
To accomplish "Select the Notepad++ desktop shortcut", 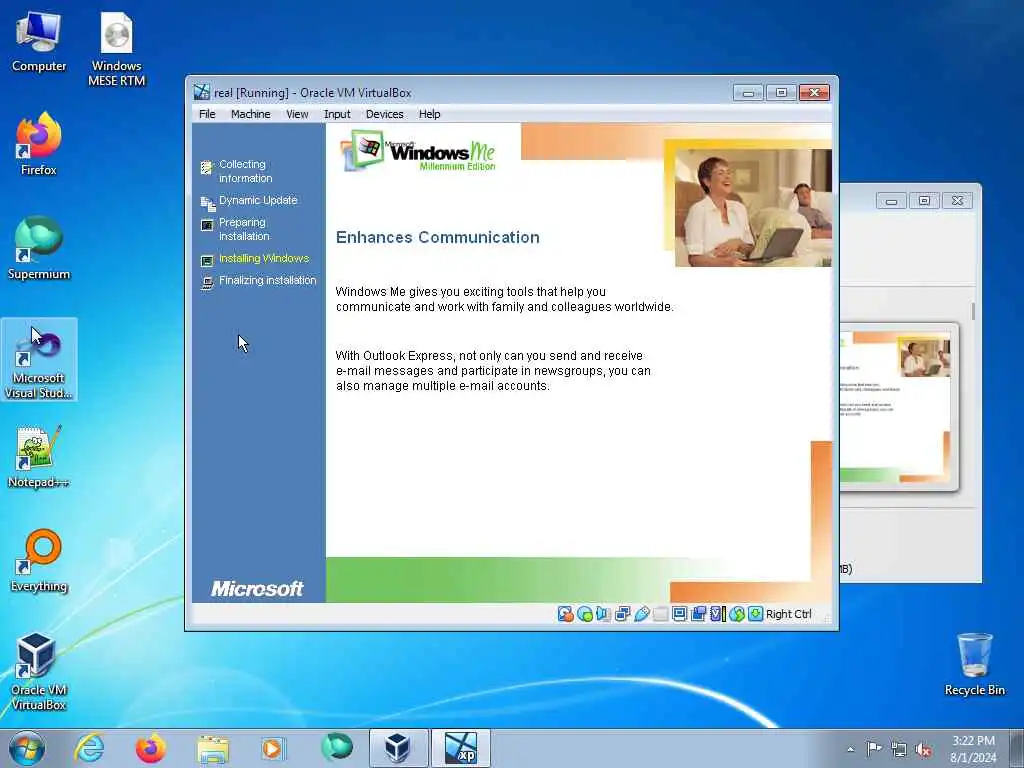I will click(x=39, y=456).
